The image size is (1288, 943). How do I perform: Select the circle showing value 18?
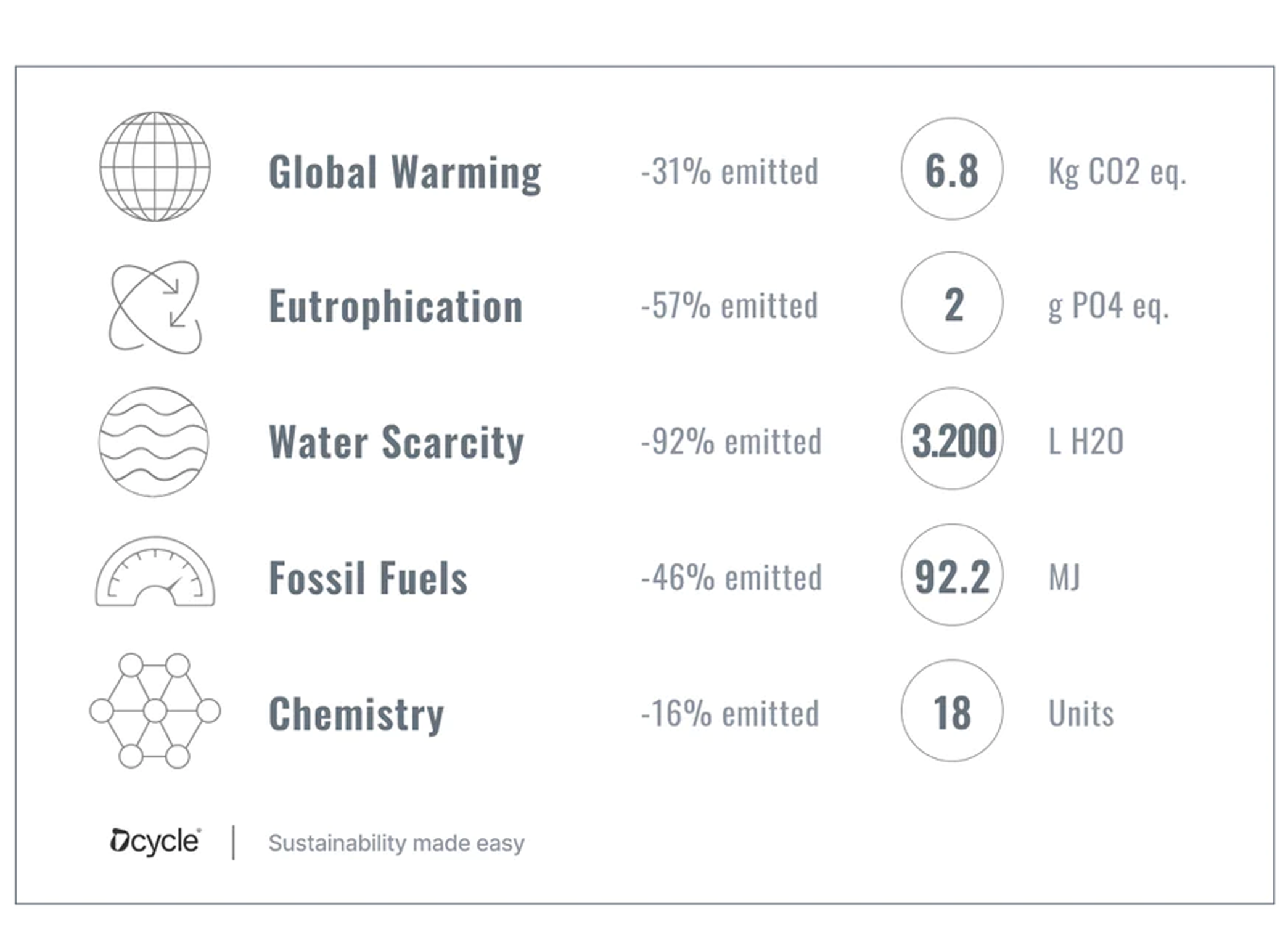tap(951, 711)
